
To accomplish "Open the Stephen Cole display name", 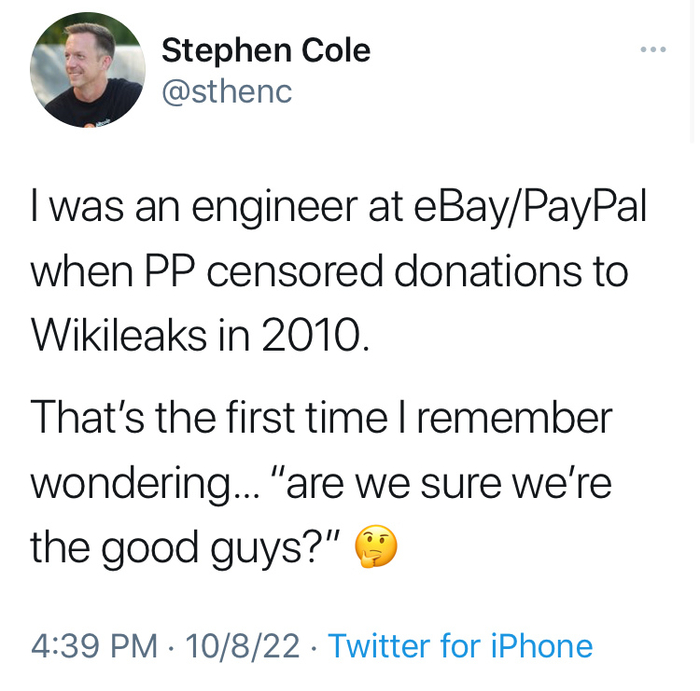I will point(265,49).
